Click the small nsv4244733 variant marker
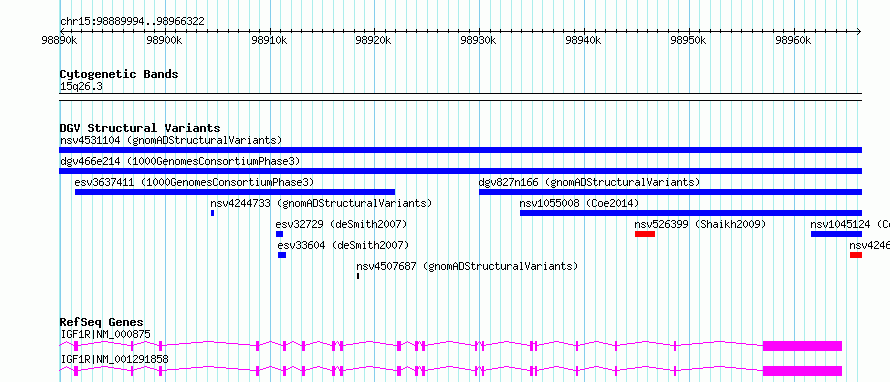 (x=212, y=213)
